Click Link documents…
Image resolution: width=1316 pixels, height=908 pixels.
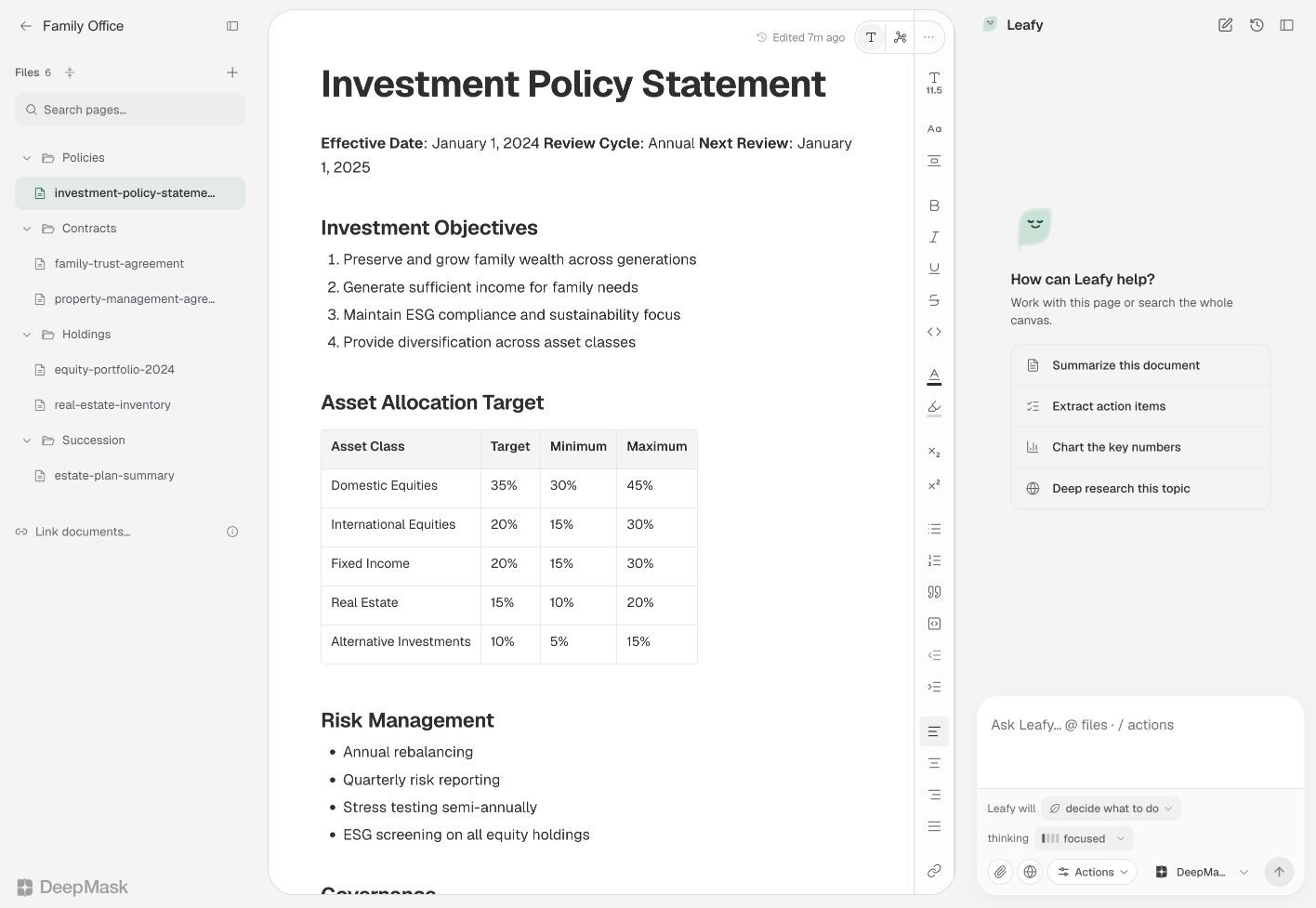pyautogui.click(x=82, y=532)
